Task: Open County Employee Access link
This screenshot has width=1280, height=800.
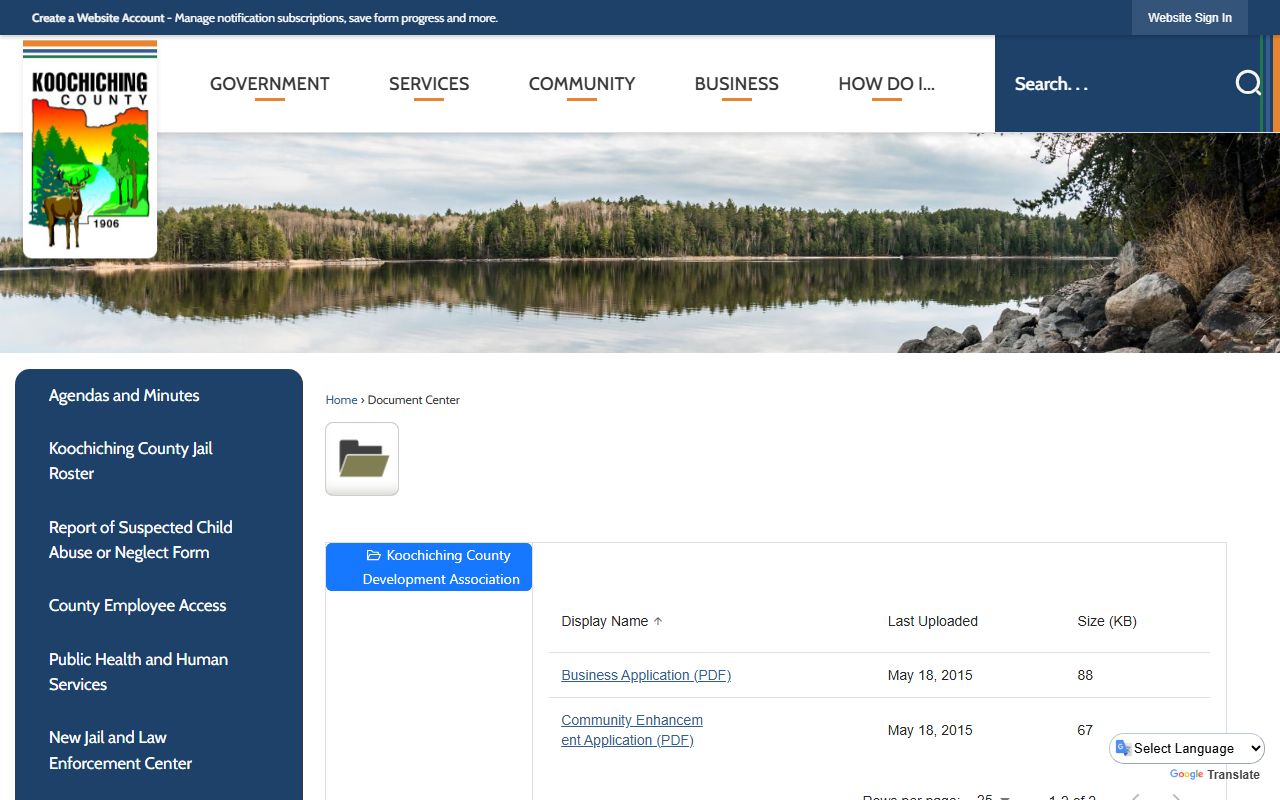Action: click(138, 605)
